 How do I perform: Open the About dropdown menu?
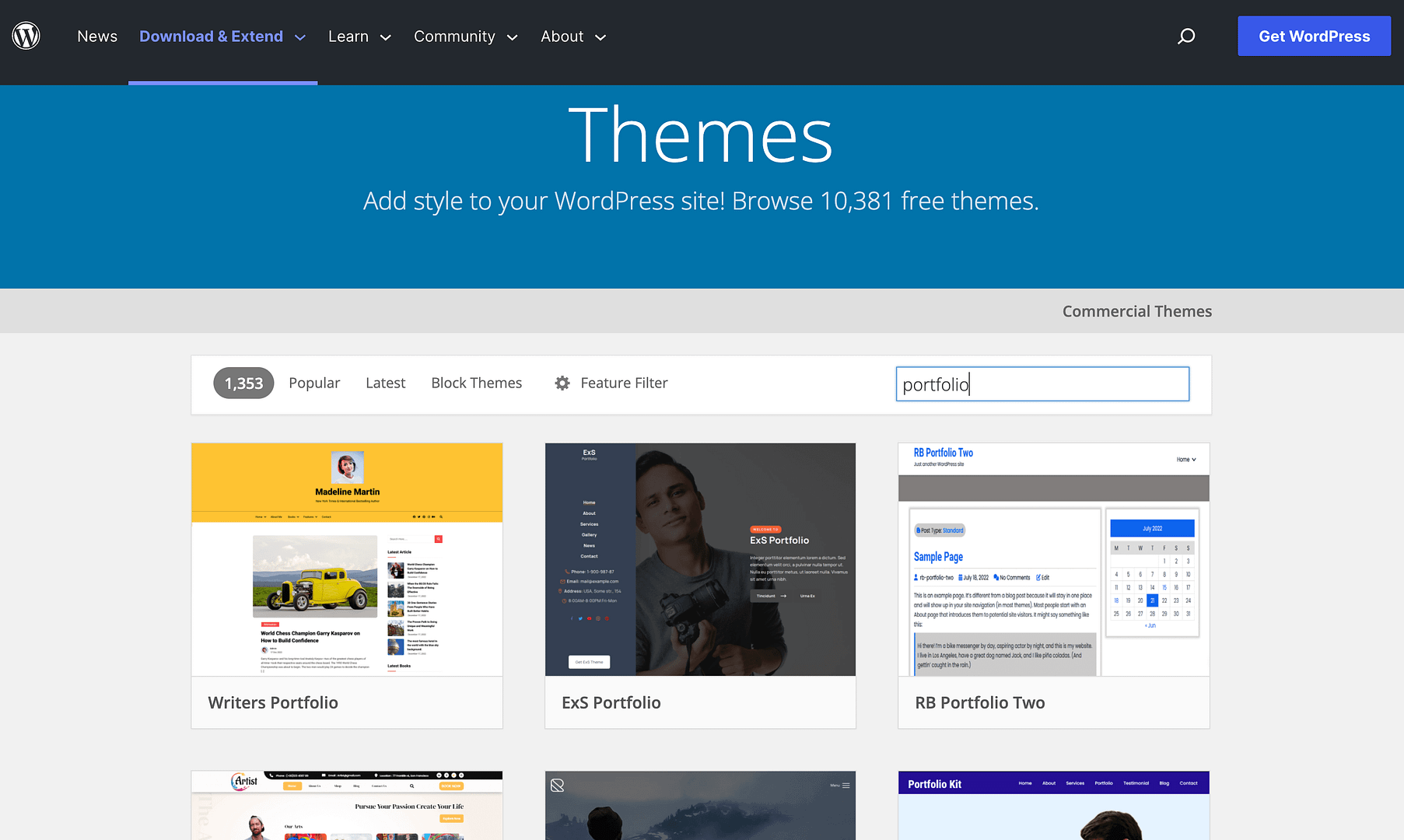(x=572, y=37)
